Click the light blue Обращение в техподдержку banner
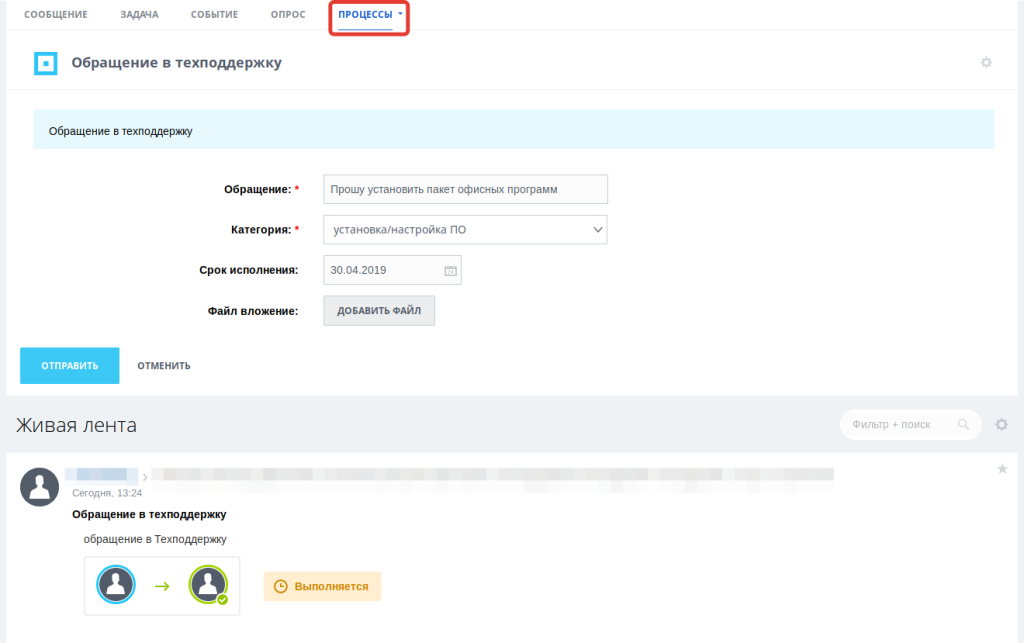 513,129
